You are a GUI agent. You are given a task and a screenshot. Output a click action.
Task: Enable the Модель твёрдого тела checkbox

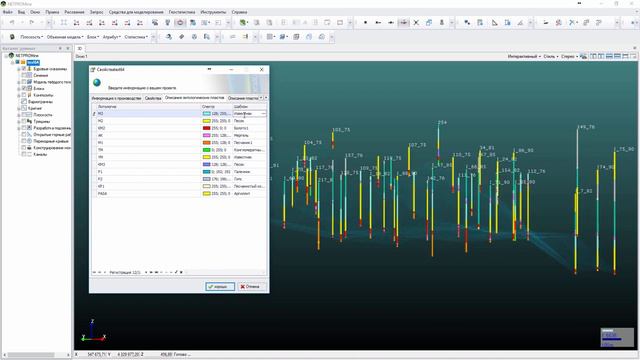click(x=24, y=82)
